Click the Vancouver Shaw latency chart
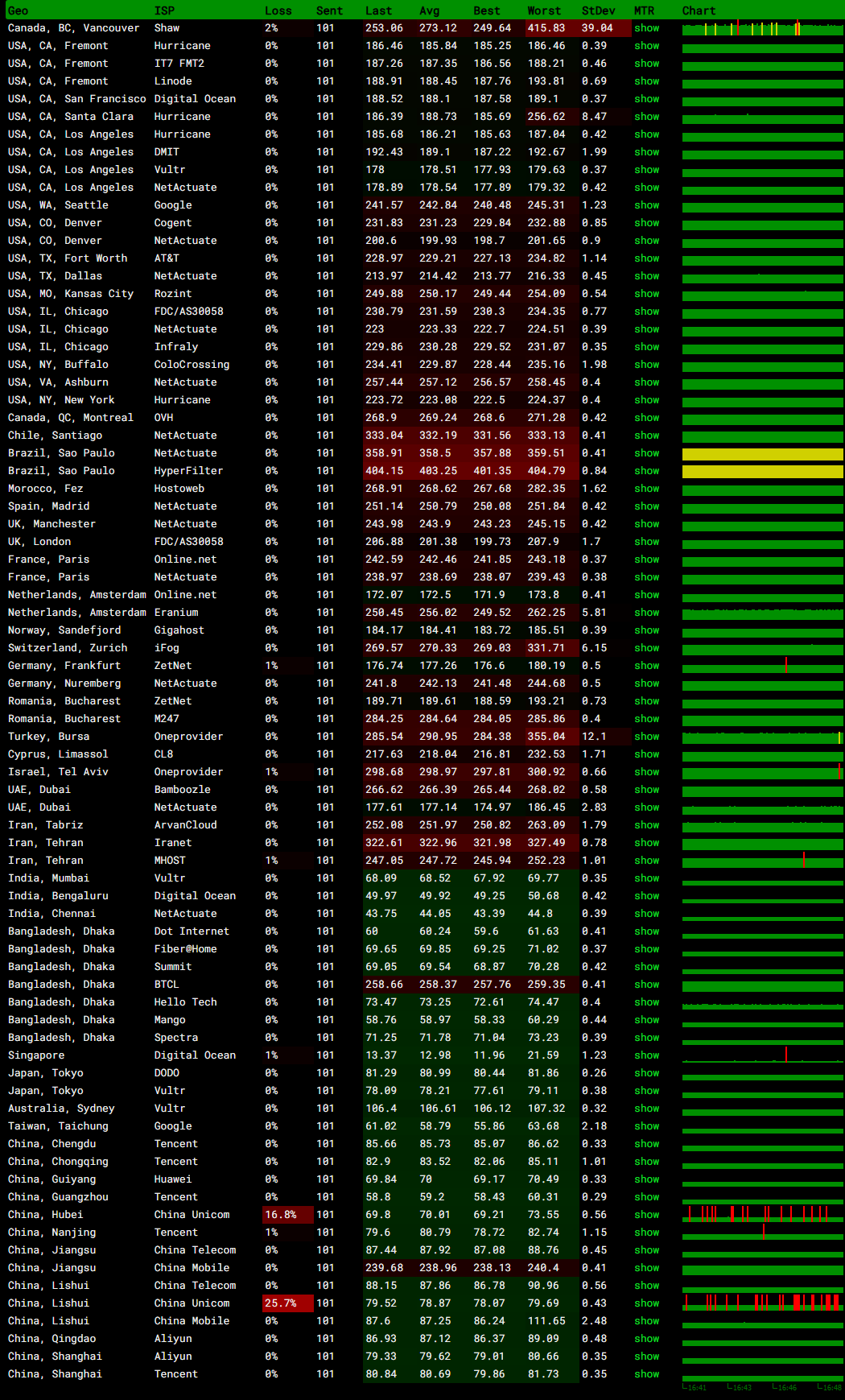Image resolution: width=845 pixels, height=1400 pixels. tap(762, 29)
